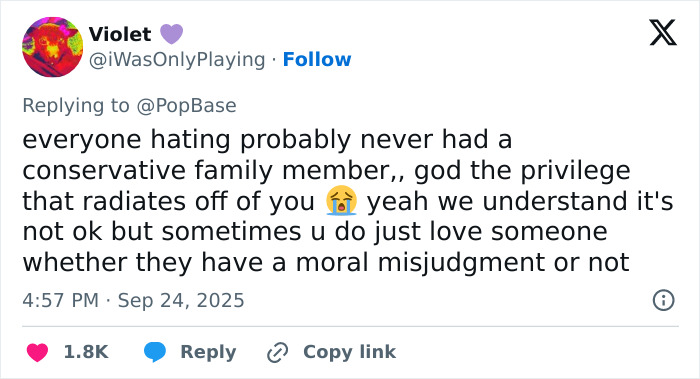Open the X logo link
The width and height of the screenshot is (700, 379).
pos(663,32)
